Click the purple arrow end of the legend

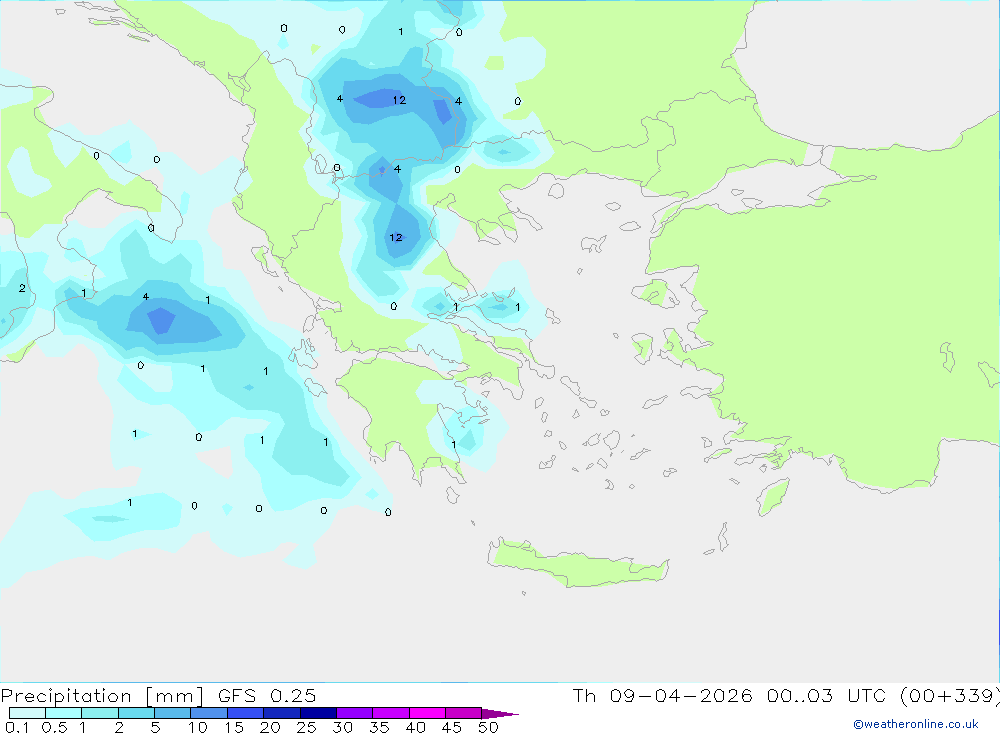[x=500, y=713]
